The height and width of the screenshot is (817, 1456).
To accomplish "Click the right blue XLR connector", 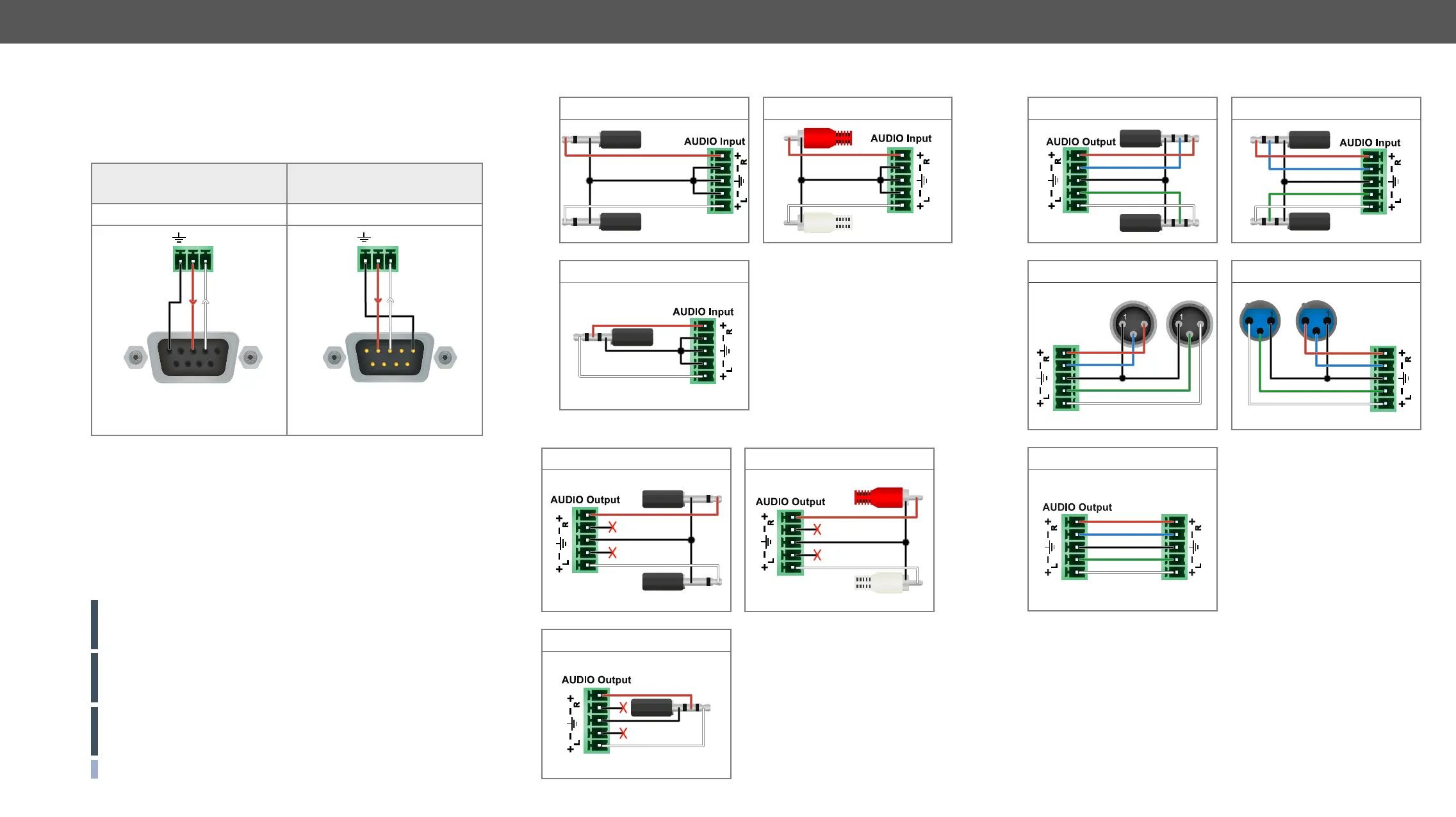I will coord(1316,321).
